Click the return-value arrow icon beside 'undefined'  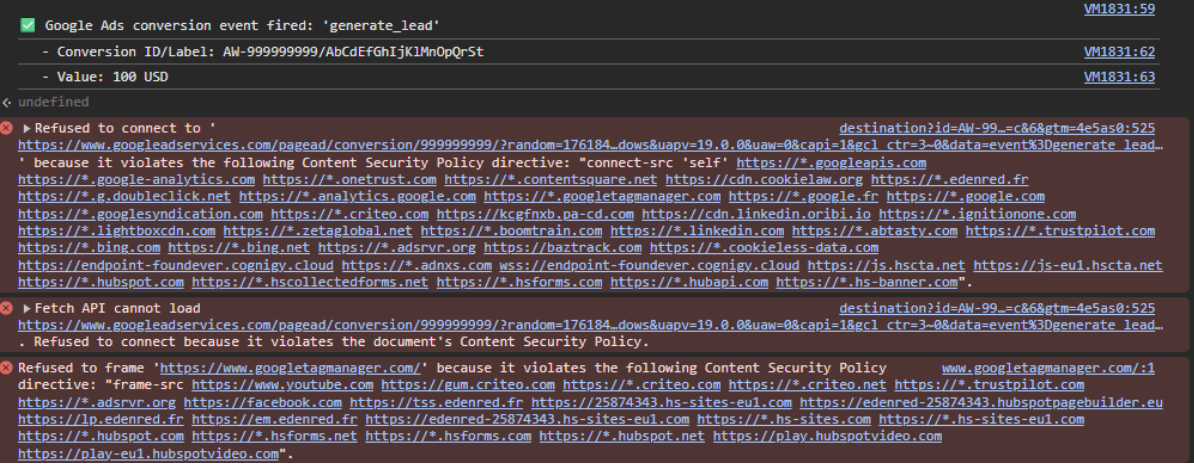click(x=7, y=102)
